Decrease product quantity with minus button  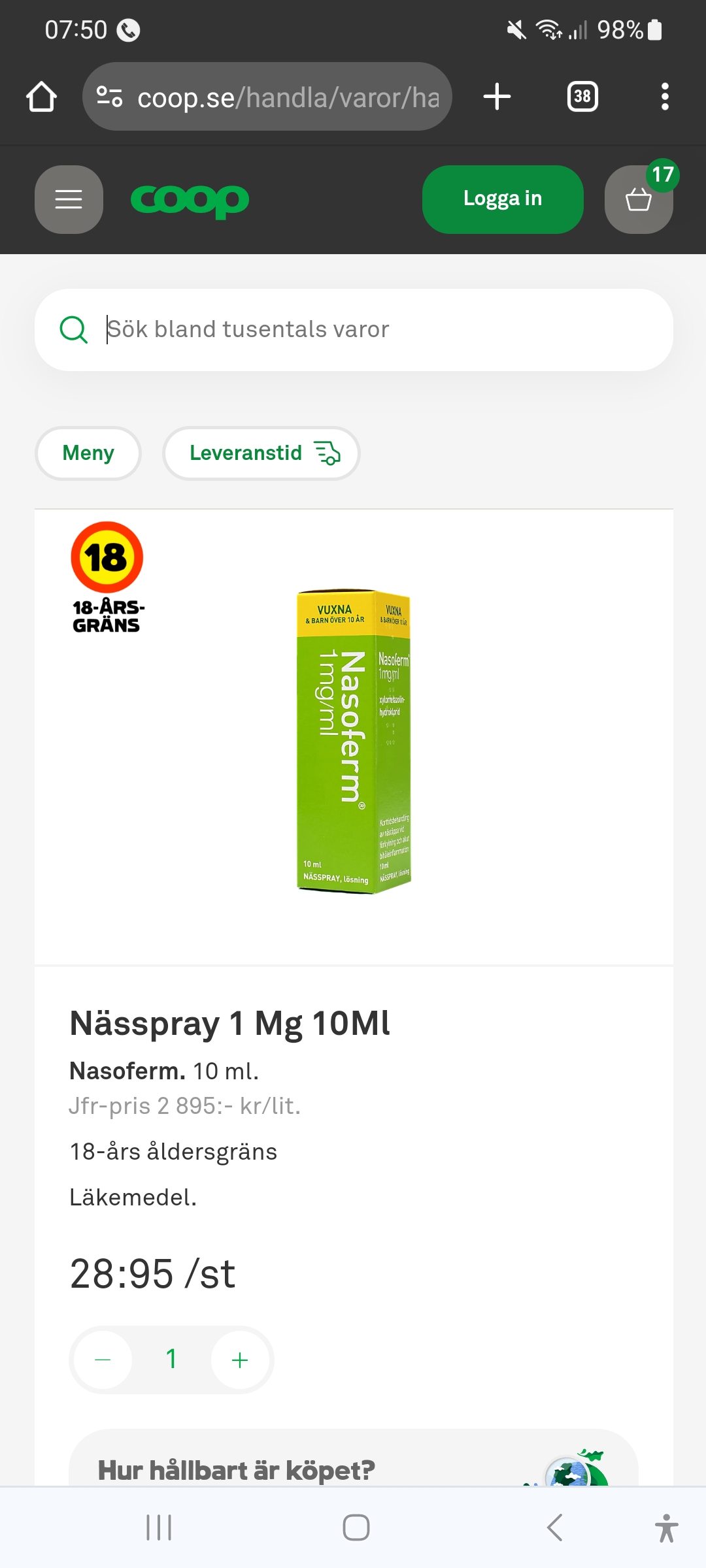pos(103,1360)
